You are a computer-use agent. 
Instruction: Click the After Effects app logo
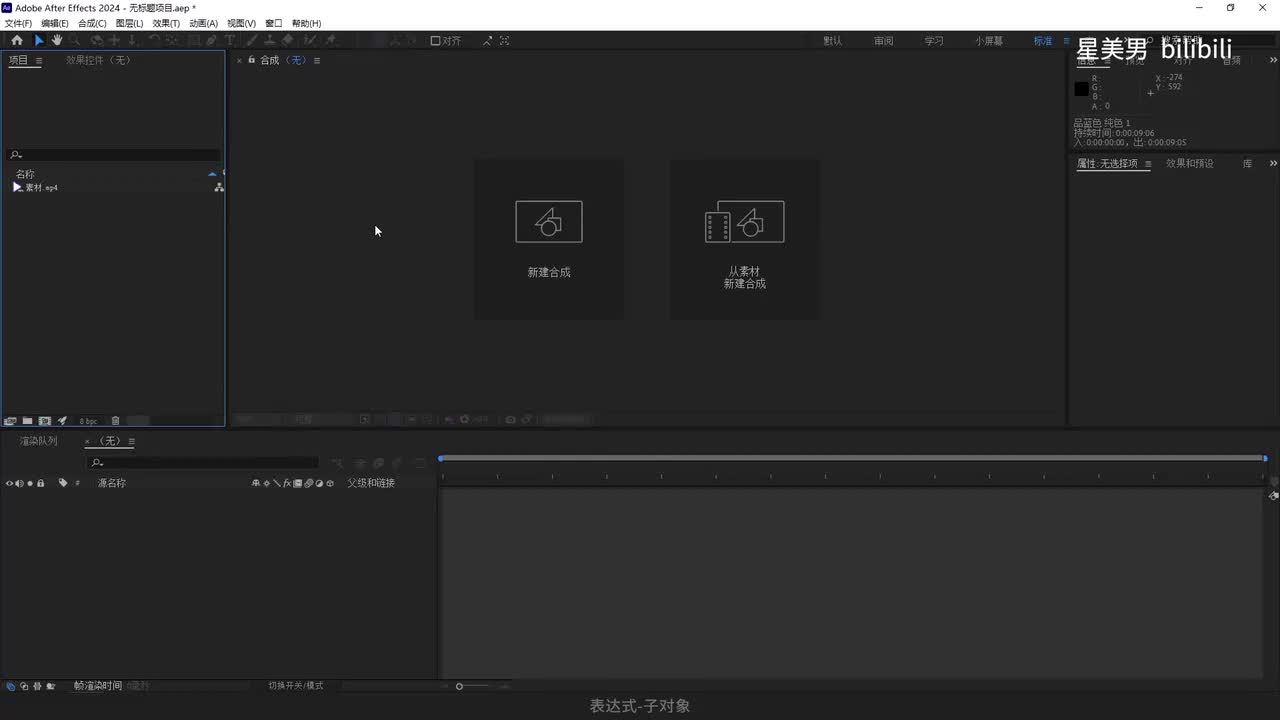7,8
